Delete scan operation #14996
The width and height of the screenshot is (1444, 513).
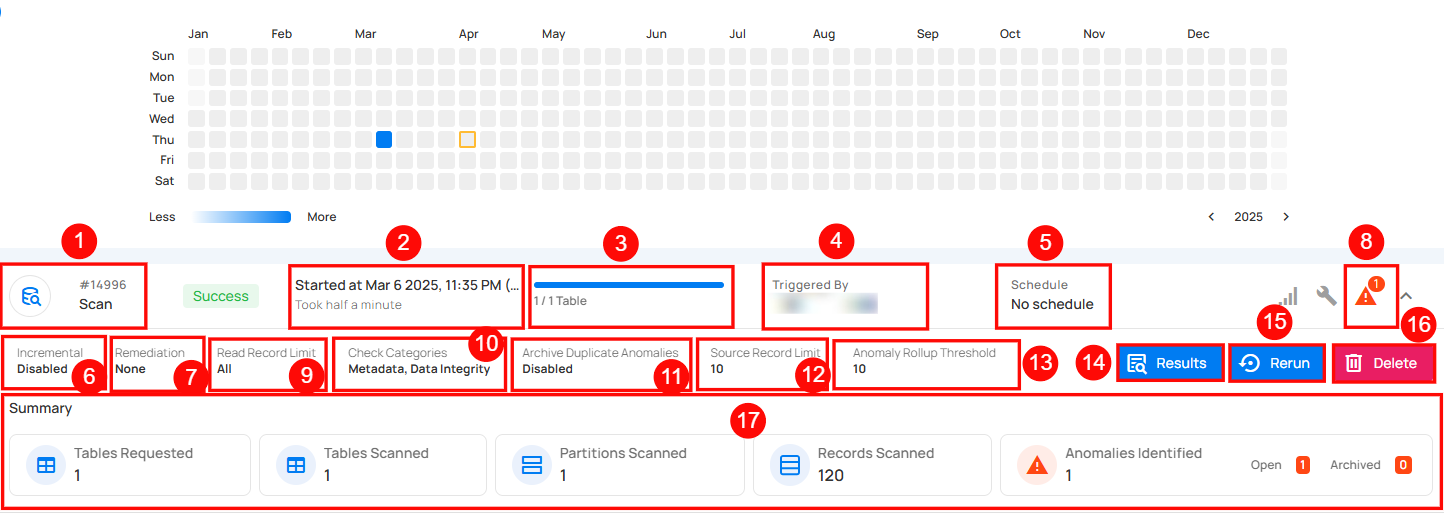click(x=1384, y=363)
